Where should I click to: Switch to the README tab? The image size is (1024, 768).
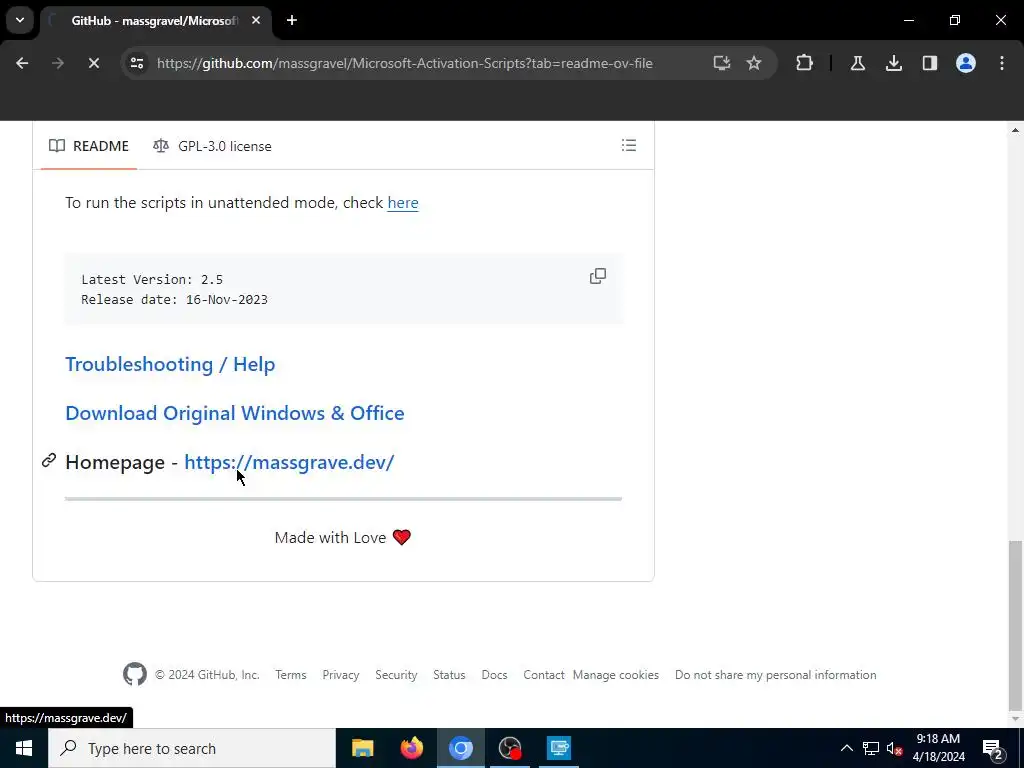[89, 146]
